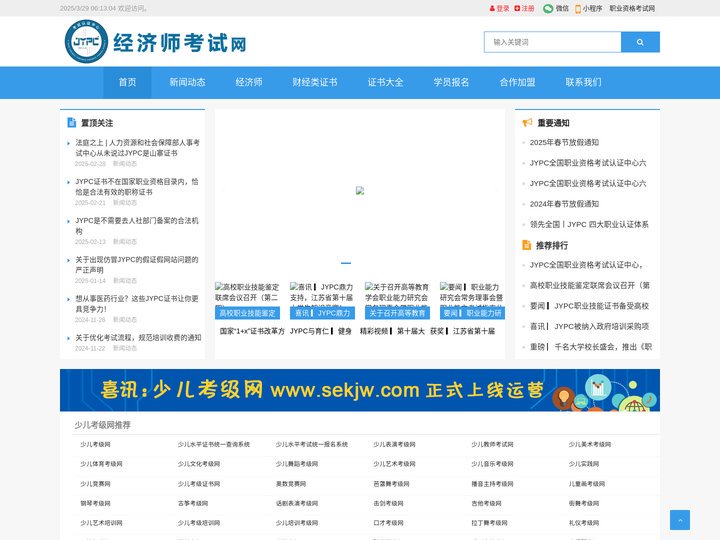Open the 微信 WeChat icon link
The width and height of the screenshot is (720, 540).
click(556, 8)
